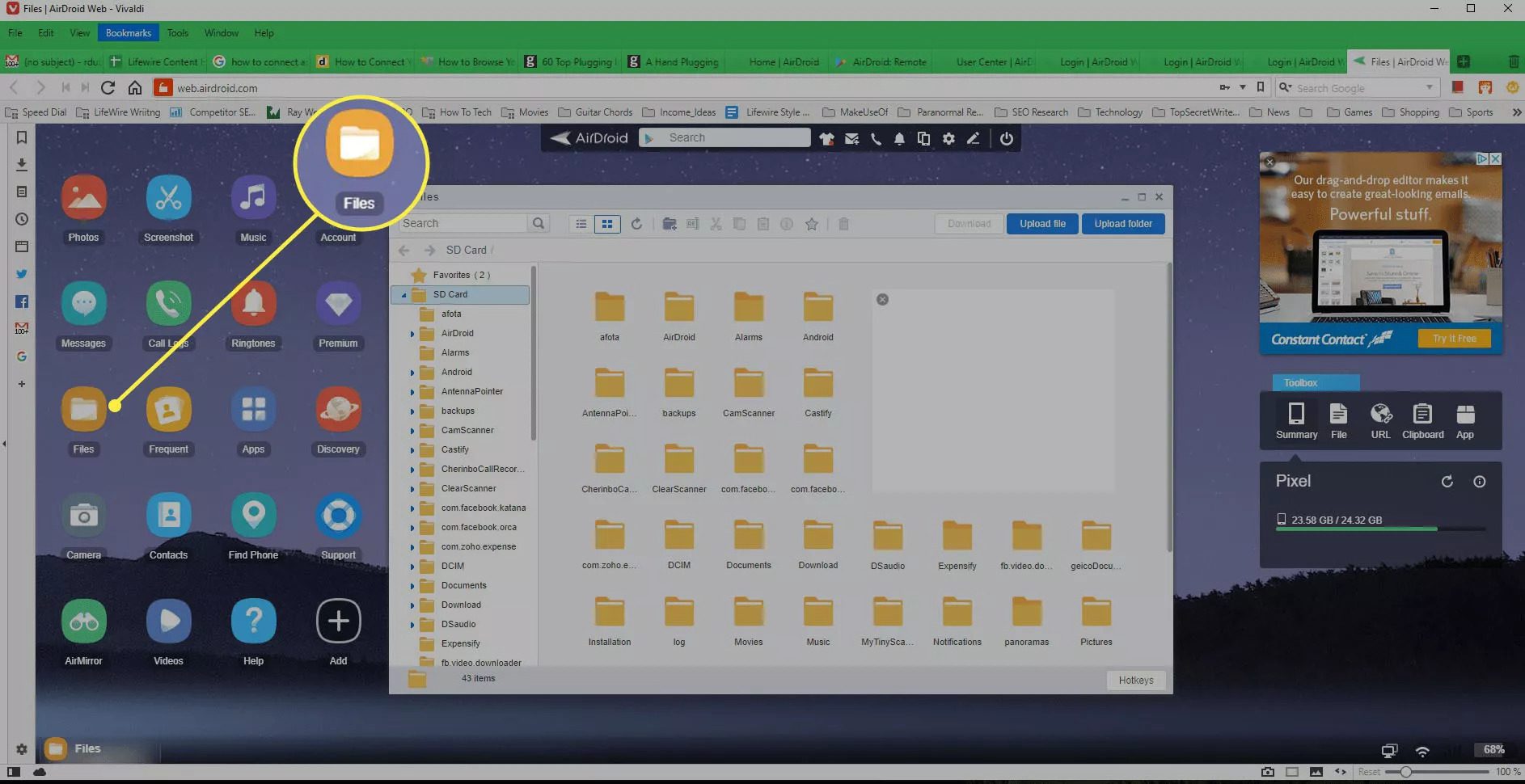Expand the Documents folder in tree

412,586
